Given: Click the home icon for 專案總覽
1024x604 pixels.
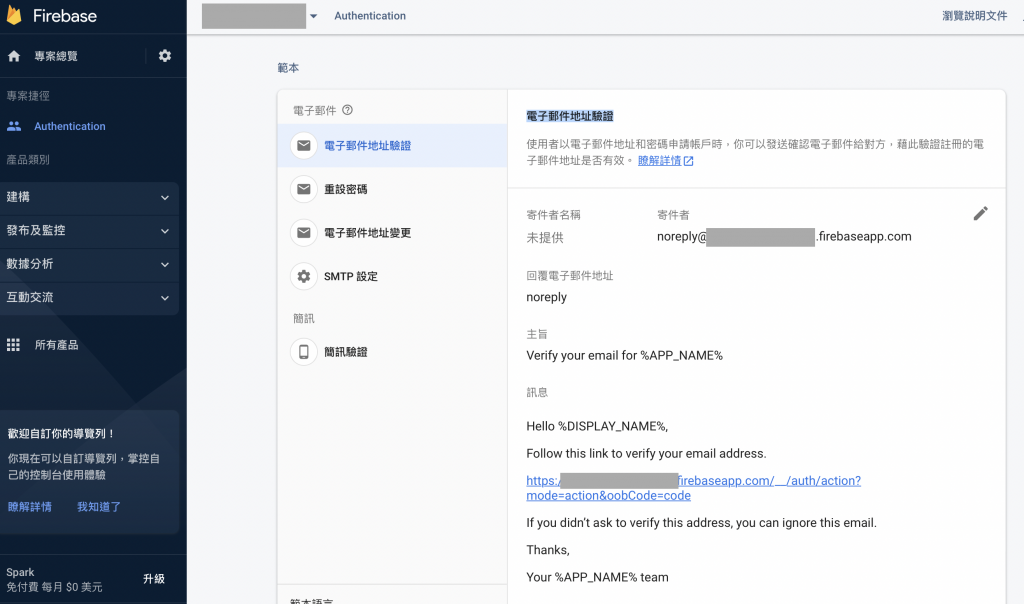Looking at the screenshot, I should [14, 56].
